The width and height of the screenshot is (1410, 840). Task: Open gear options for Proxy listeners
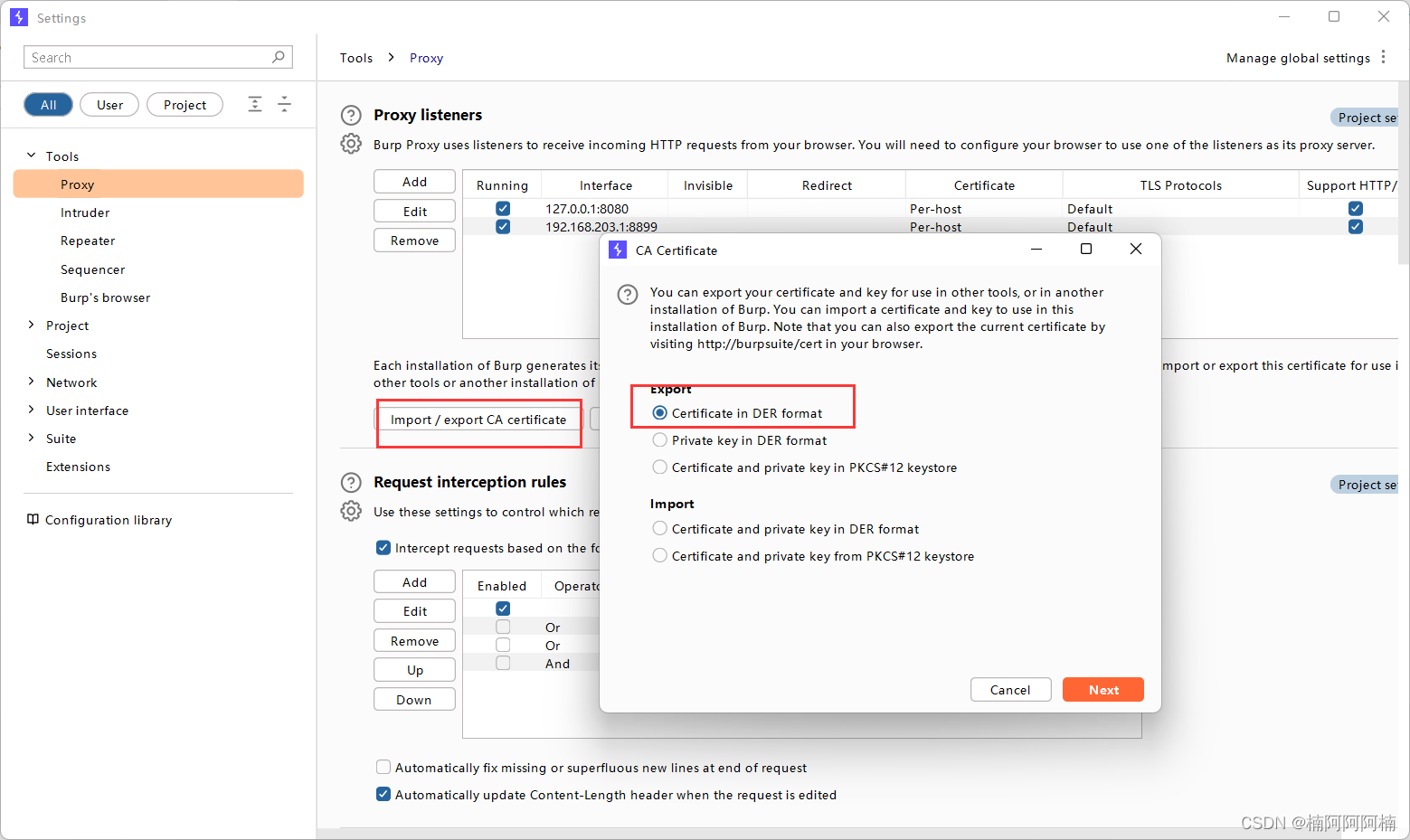tap(351, 144)
